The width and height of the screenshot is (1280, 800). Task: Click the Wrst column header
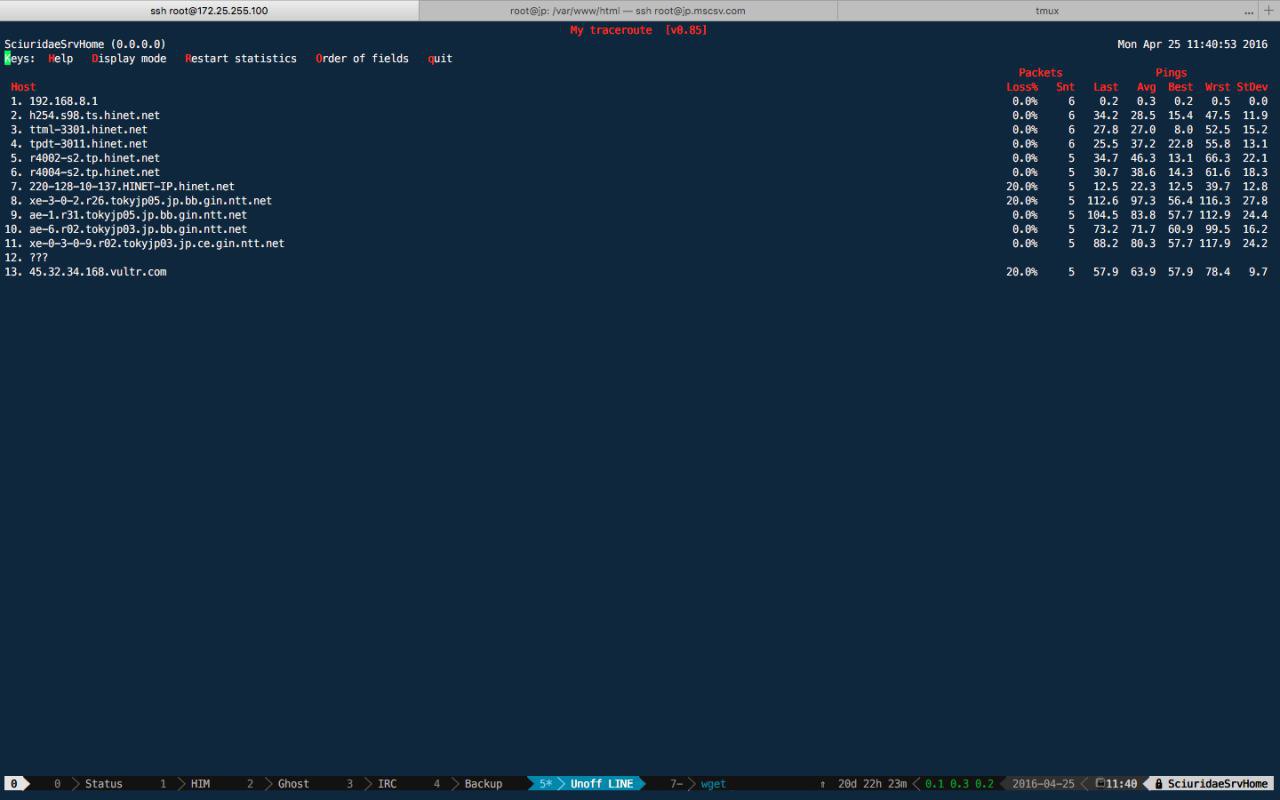pyautogui.click(x=1218, y=87)
